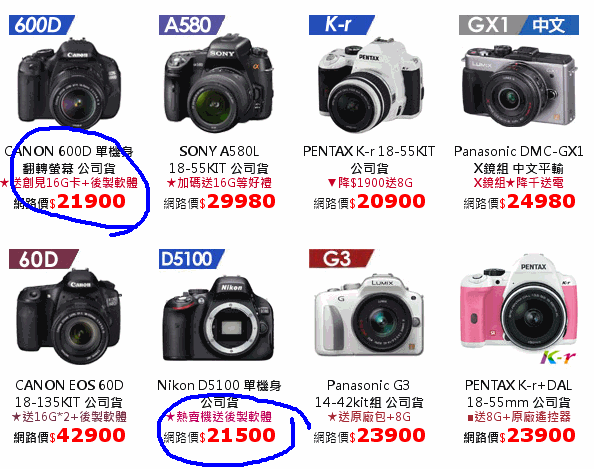
Task: Click the maroon 60D label tag
Action: 44,259
